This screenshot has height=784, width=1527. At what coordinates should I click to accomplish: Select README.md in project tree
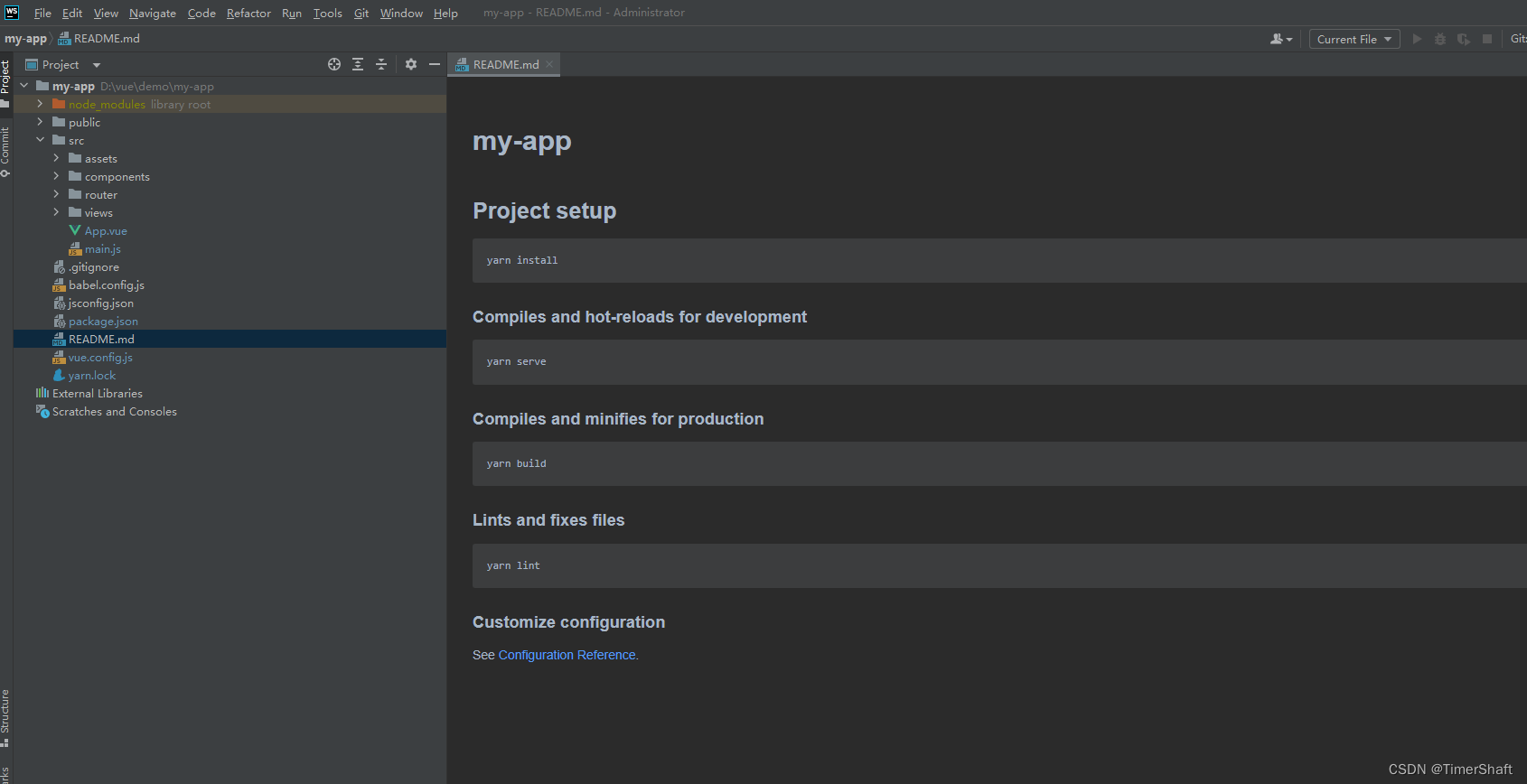point(230,339)
